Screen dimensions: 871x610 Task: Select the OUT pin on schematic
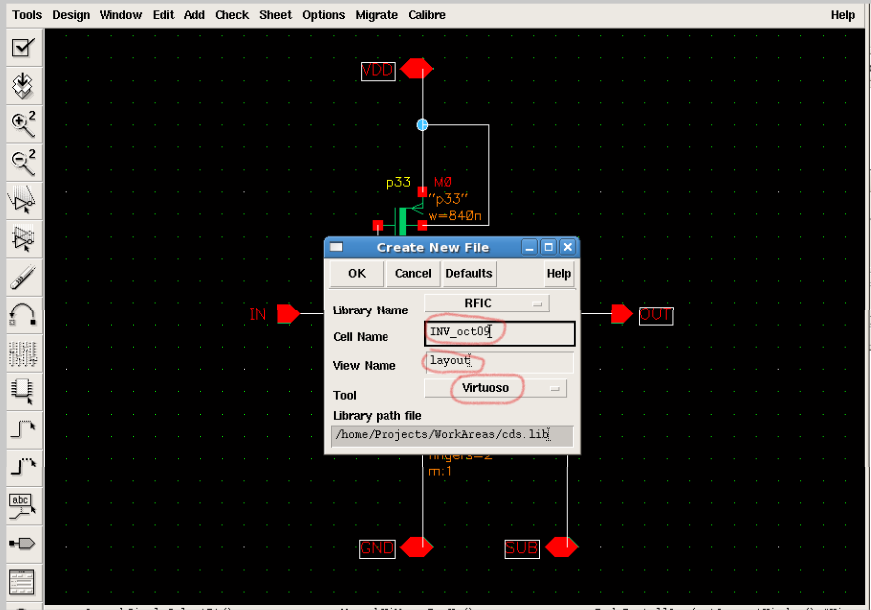tap(622, 314)
